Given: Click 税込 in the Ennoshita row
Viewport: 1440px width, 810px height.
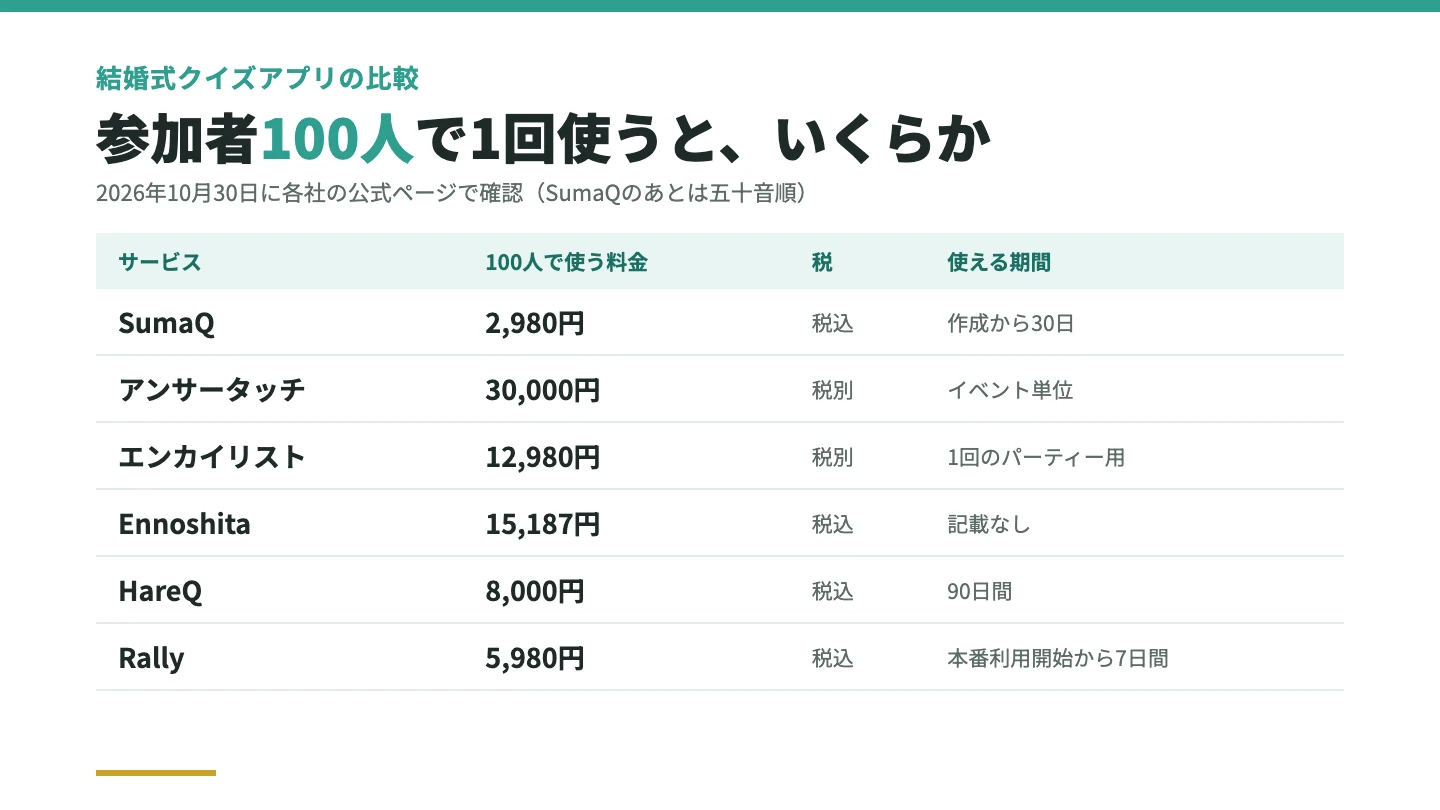Looking at the screenshot, I should 832,525.
